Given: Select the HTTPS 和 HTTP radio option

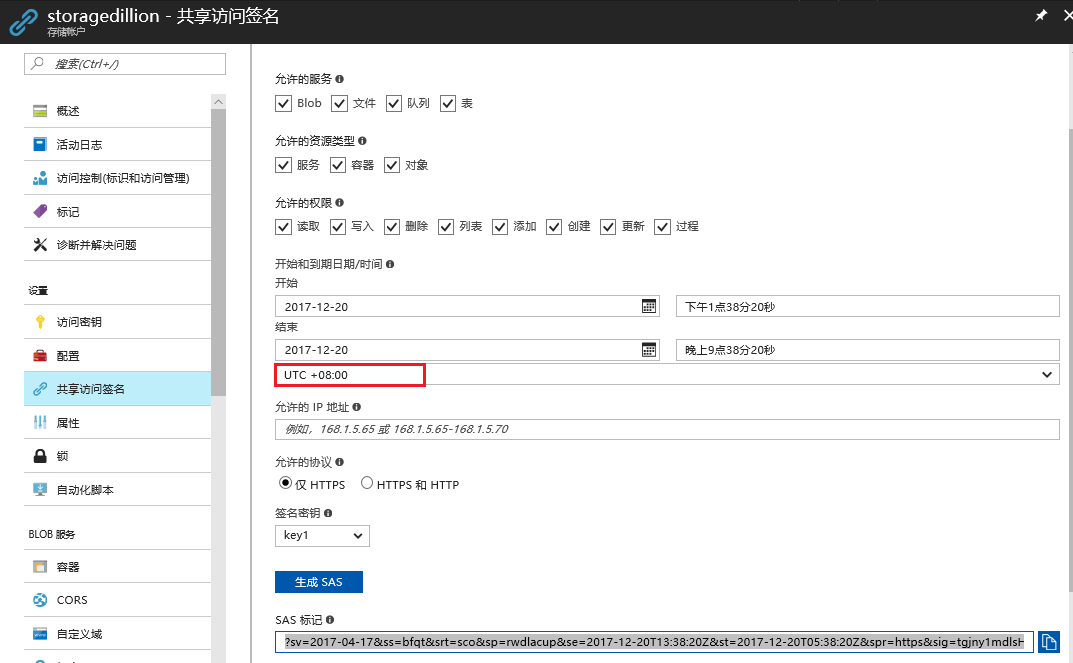Looking at the screenshot, I should click(x=367, y=484).
